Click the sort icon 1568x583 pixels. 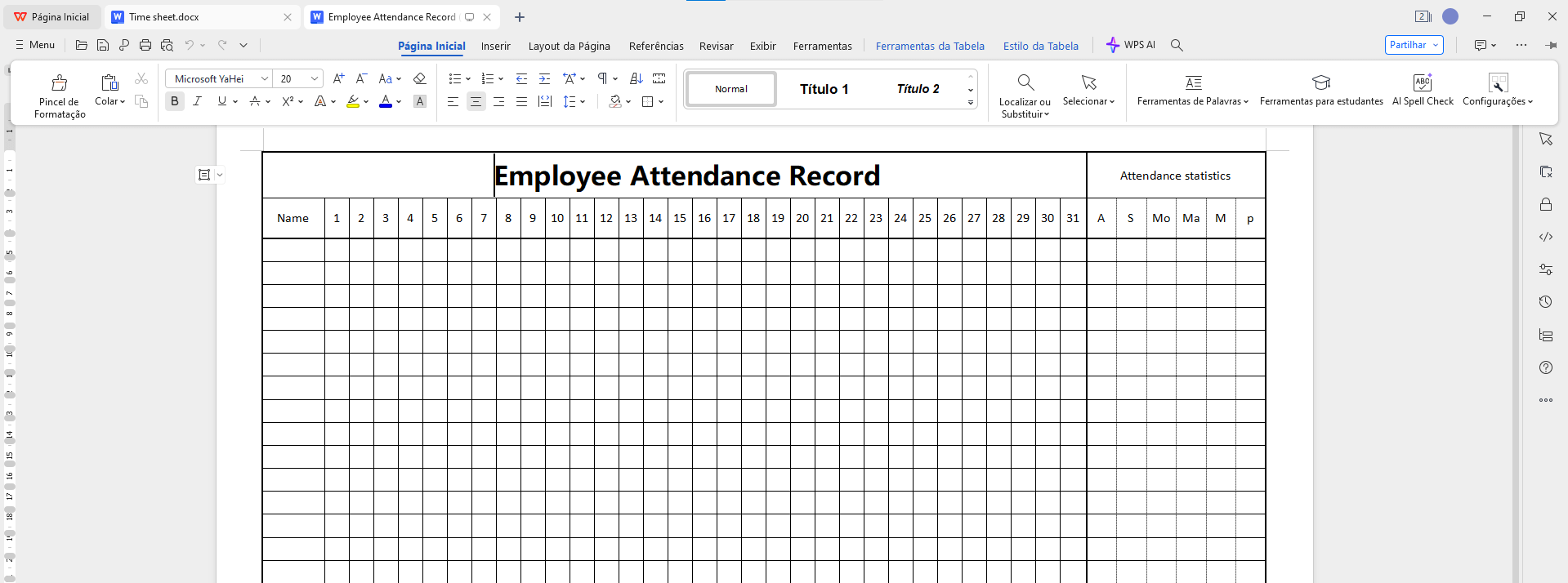pos(636,78)
